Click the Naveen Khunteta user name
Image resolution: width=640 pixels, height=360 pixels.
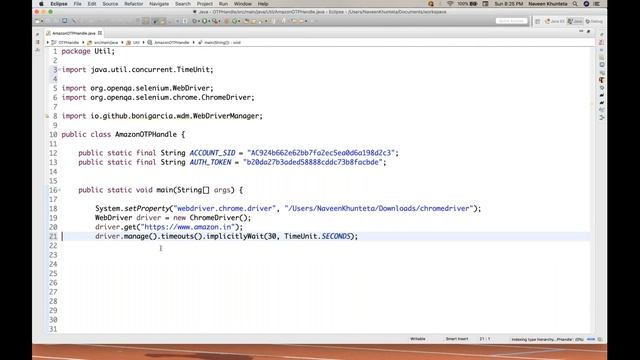click(547, 4)
